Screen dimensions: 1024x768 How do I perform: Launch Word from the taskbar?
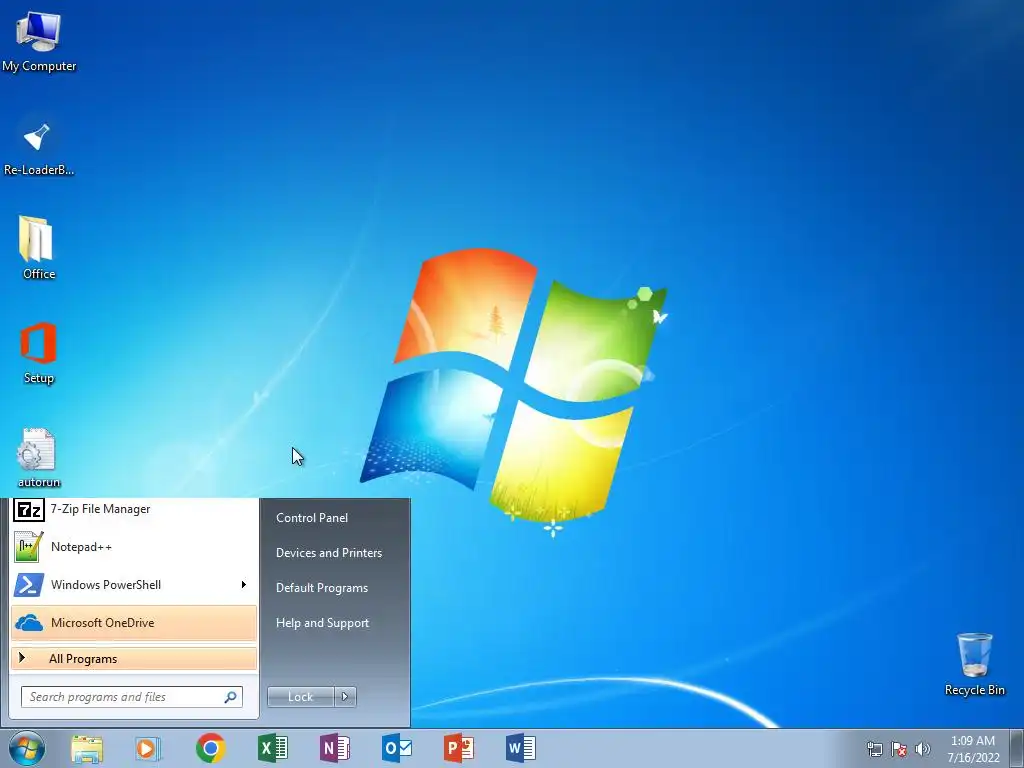coord(520,748)
